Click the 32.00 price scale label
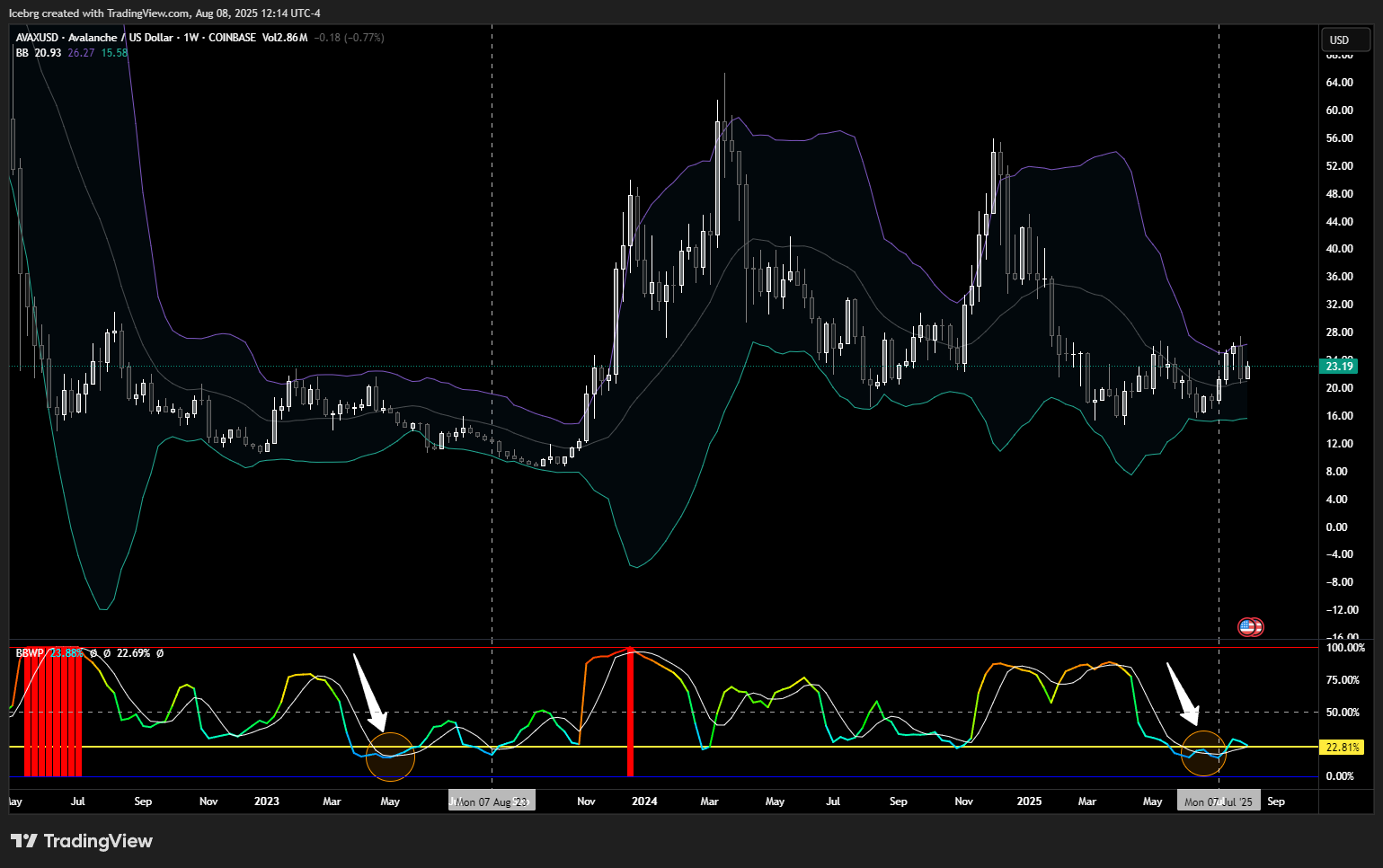 pos(1339,305)
